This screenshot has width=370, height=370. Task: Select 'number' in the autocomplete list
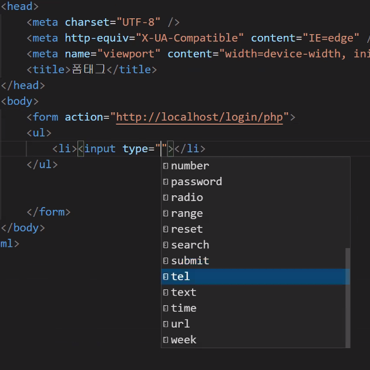pos(255,166)
